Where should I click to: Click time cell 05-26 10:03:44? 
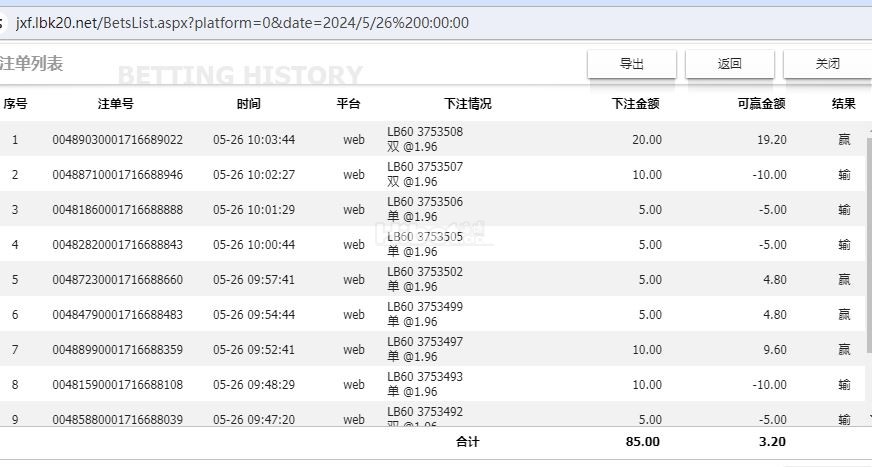point(254,140)
